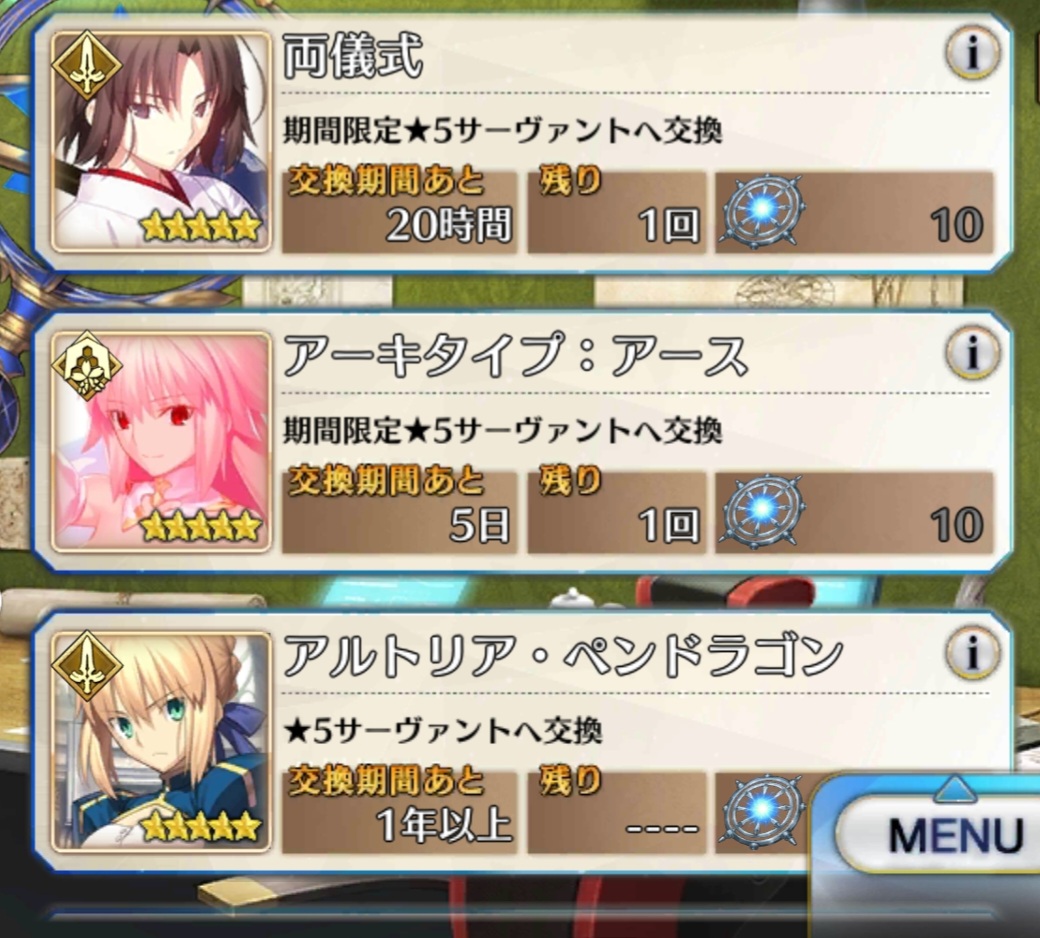
Task: Open info for アルトリア・ペンドラゴン
Action: pyautogui.click(x=972, y=652)
